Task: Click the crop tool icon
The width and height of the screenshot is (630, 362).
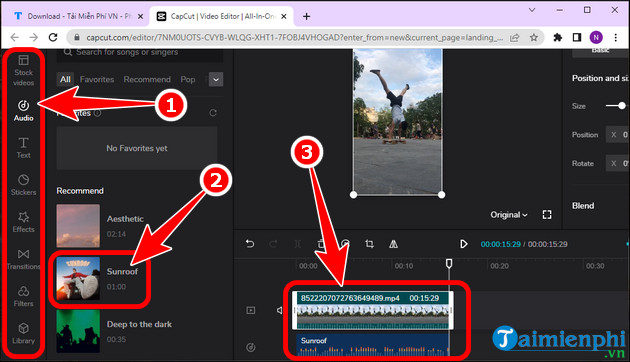Action: point(369,244)
